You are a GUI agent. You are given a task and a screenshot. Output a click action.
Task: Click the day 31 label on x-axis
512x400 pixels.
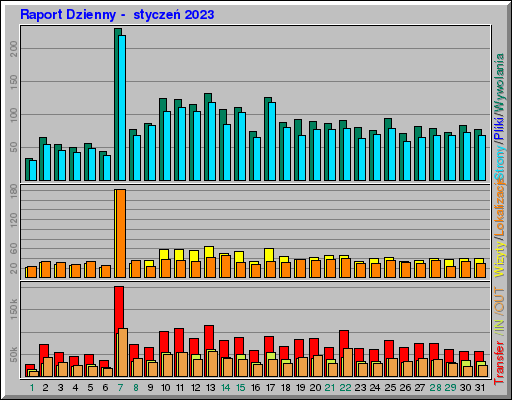(480, 388)
